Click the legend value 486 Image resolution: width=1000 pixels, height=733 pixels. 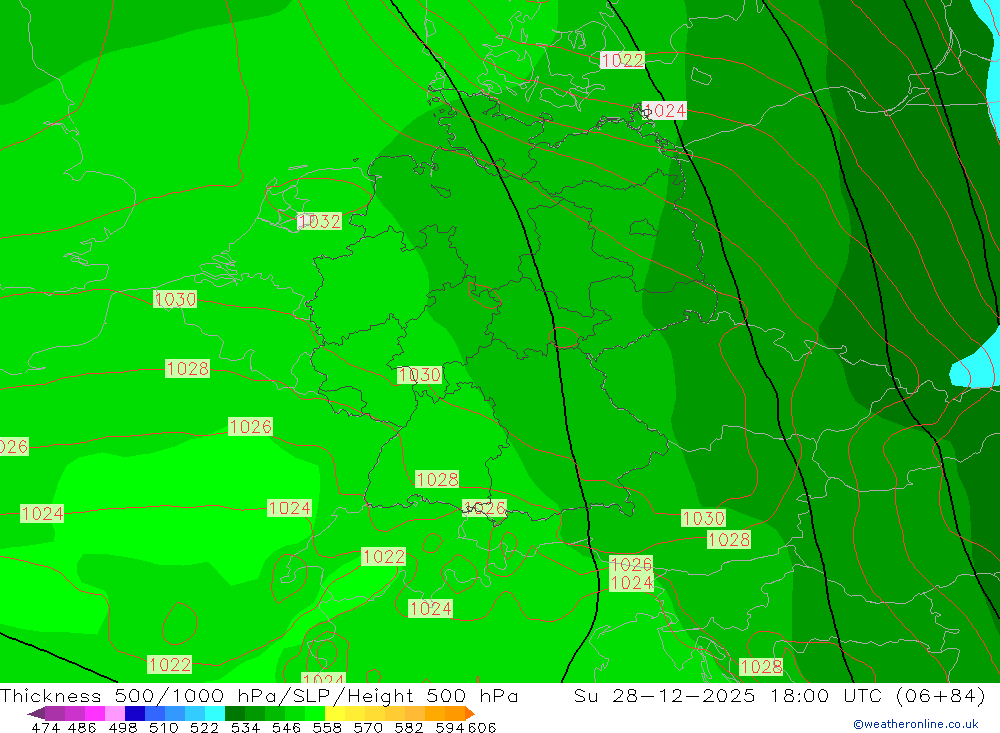(82, 728)
